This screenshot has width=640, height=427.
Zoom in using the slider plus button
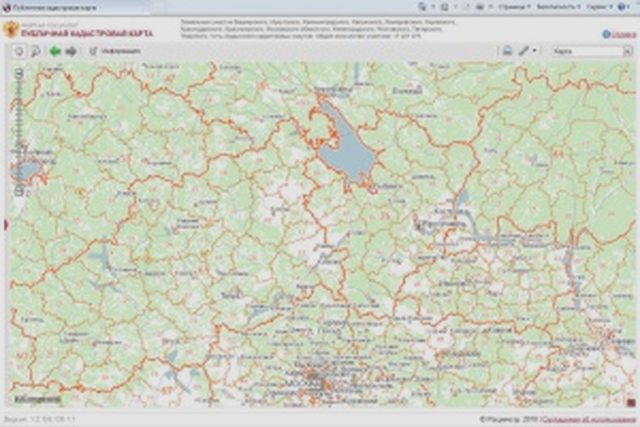pyautogui.click(x=19, y=73)
